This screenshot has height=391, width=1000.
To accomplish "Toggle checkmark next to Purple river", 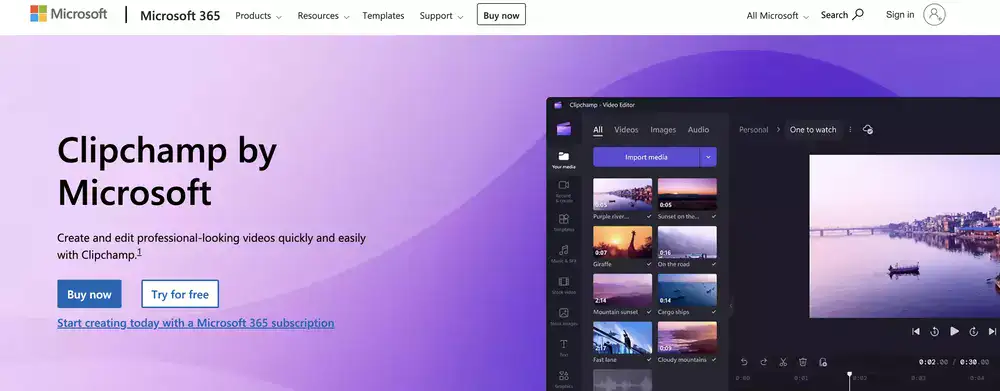I will 649,216.
